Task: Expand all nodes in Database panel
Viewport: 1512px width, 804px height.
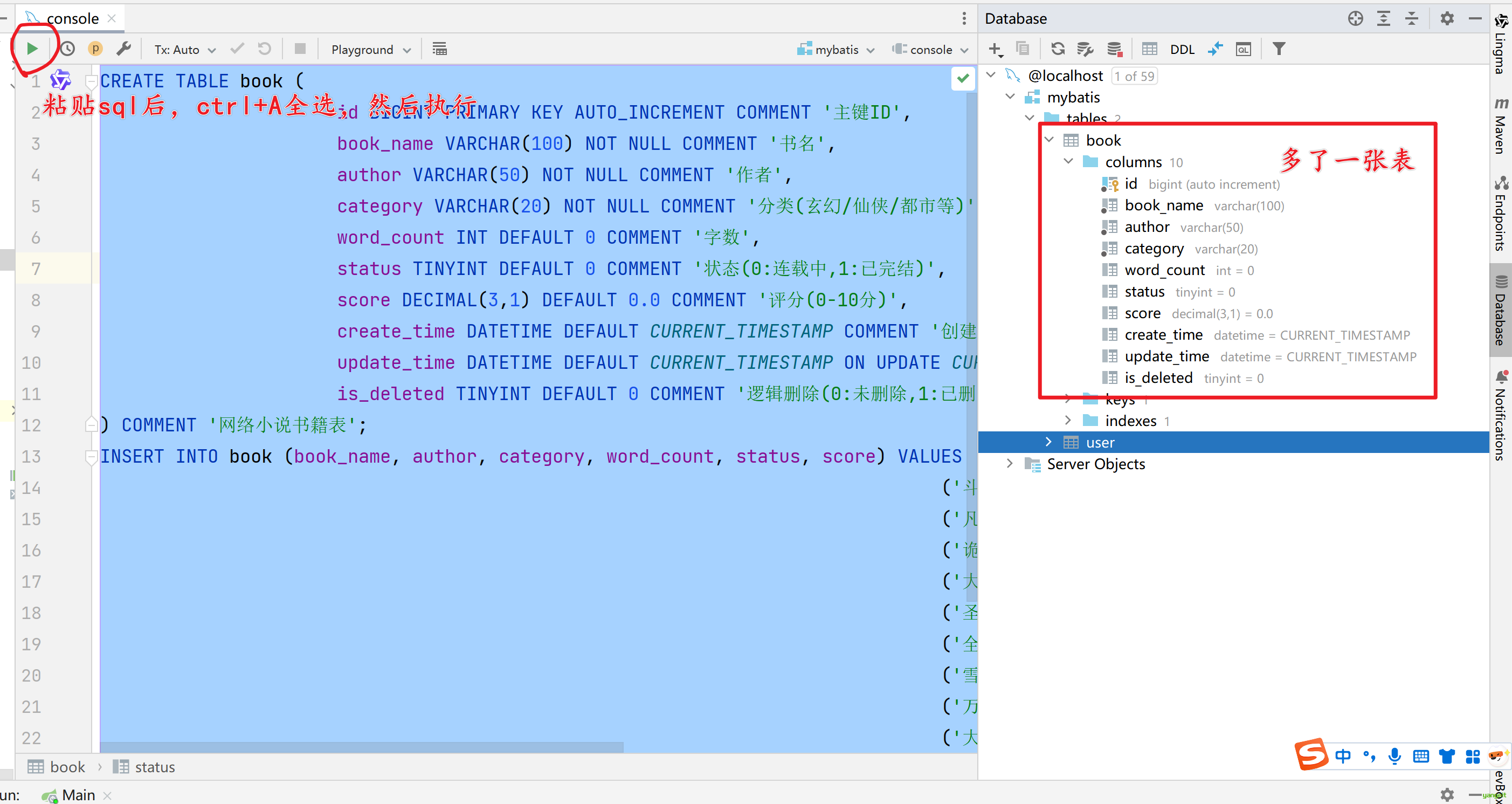Action: click(1384, 18)
